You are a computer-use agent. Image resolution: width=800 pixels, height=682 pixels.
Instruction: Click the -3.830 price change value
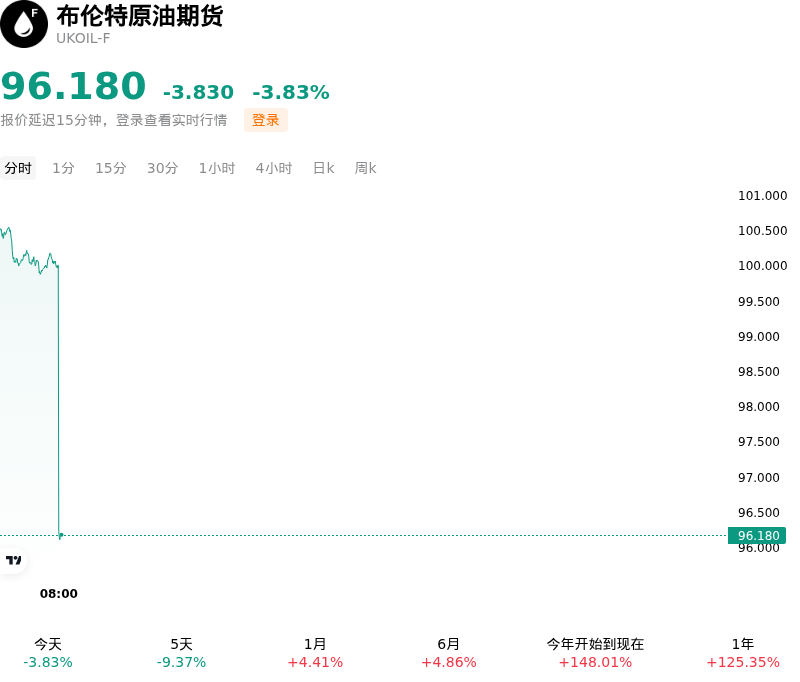click(198, 92)
